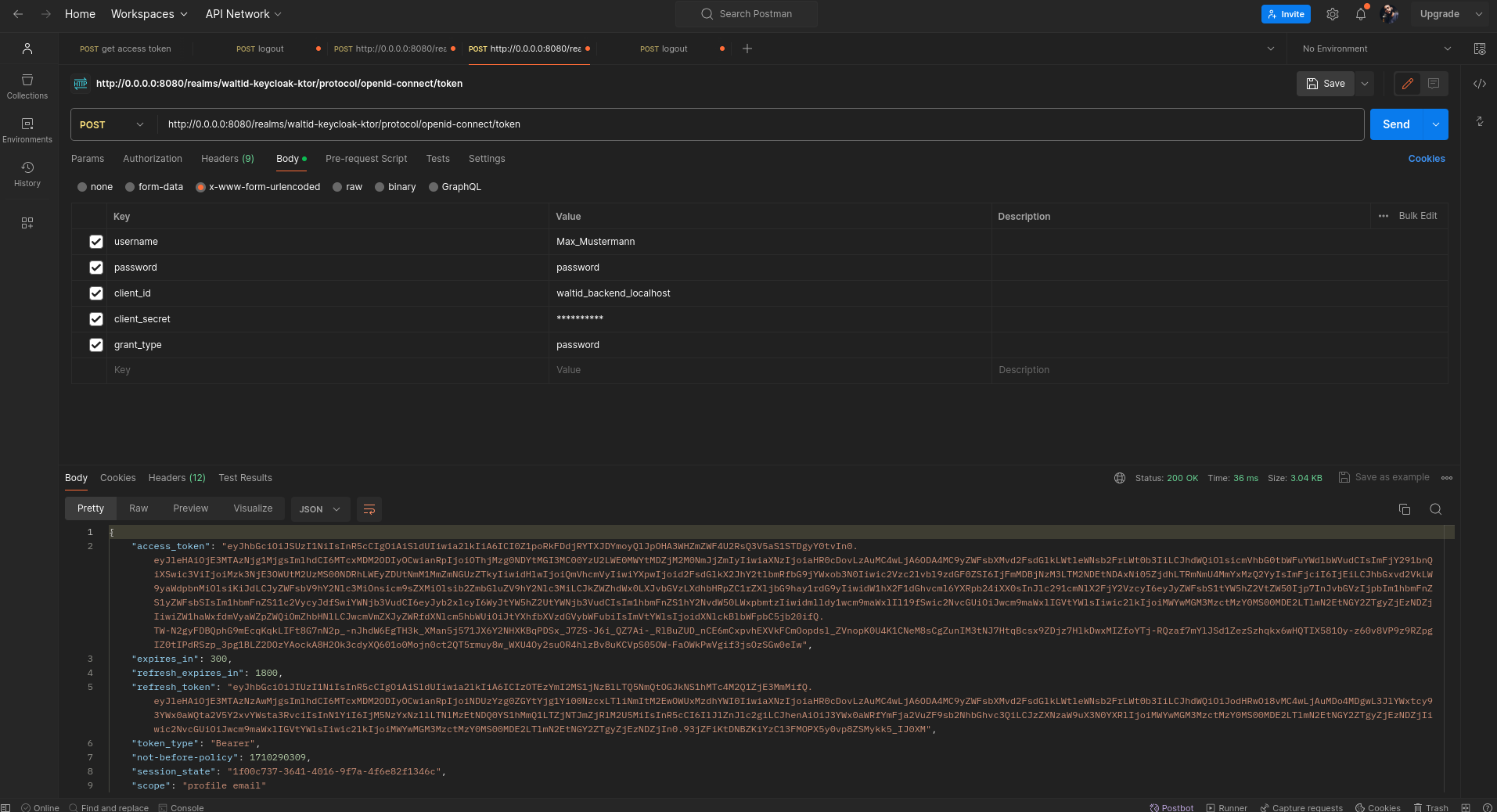Open Postbot in the status bar
This screenshot has height=812, width=1497.
tap(1171, 807)
